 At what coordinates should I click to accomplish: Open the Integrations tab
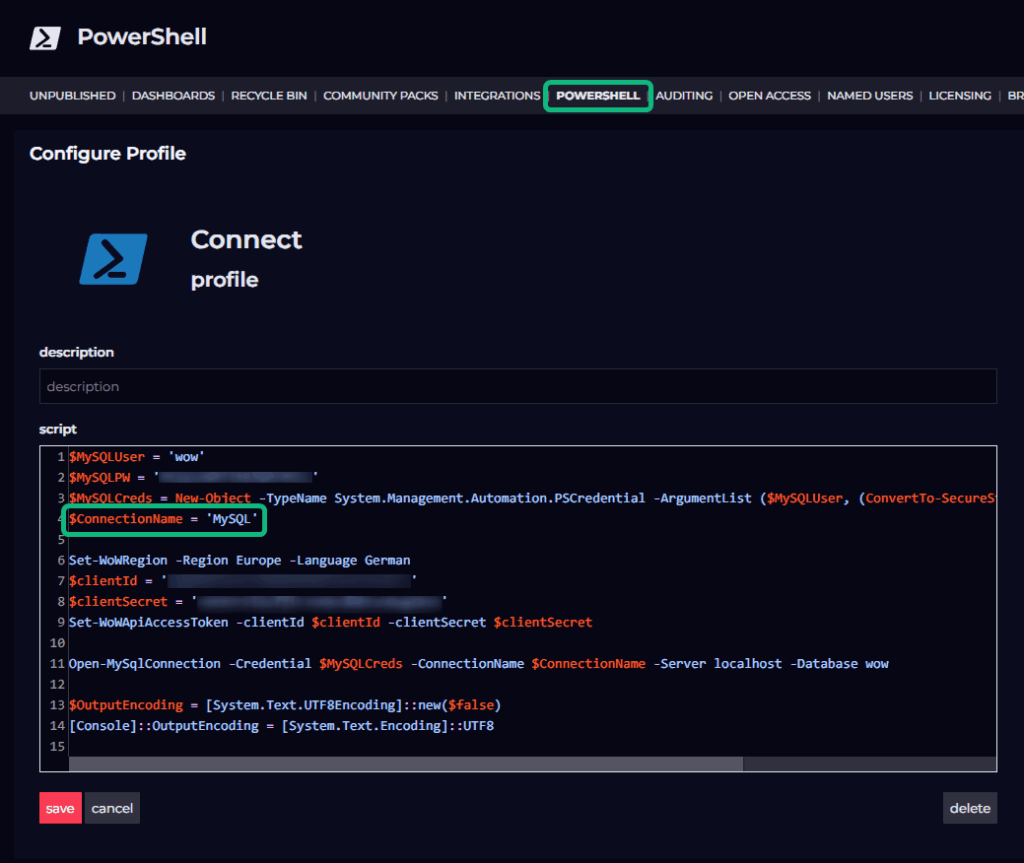pos(497,95)
